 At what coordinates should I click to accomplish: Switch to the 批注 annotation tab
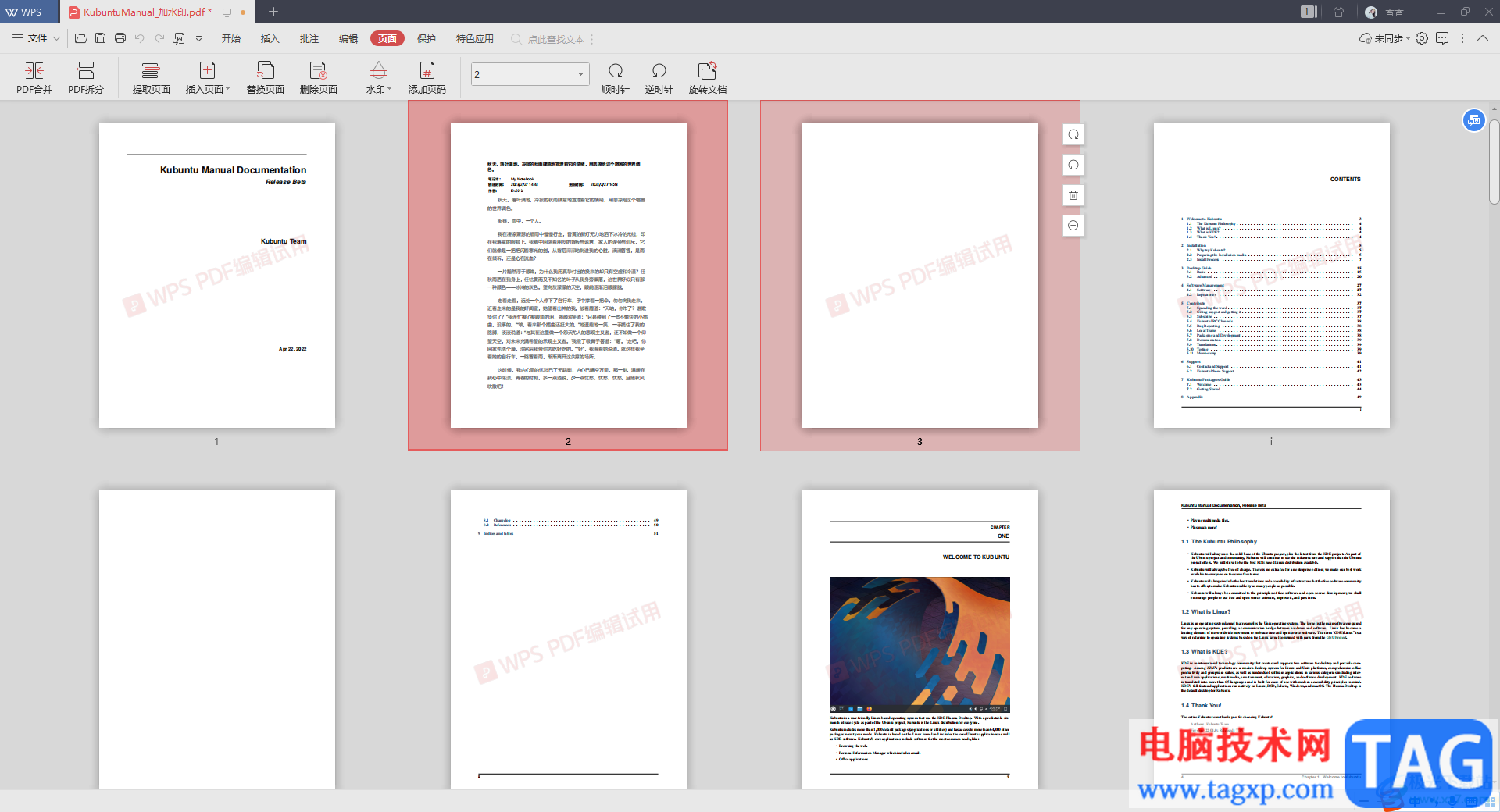pos(309,38)
